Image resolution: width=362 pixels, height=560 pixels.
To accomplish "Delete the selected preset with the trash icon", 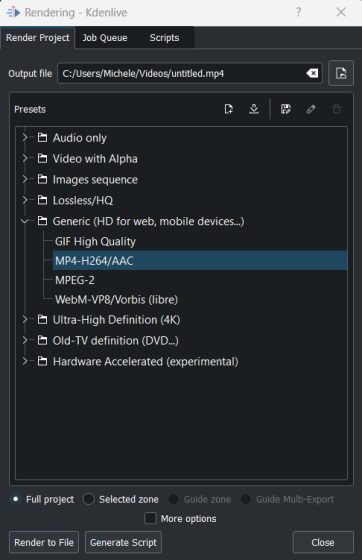I will coord(336,109).
